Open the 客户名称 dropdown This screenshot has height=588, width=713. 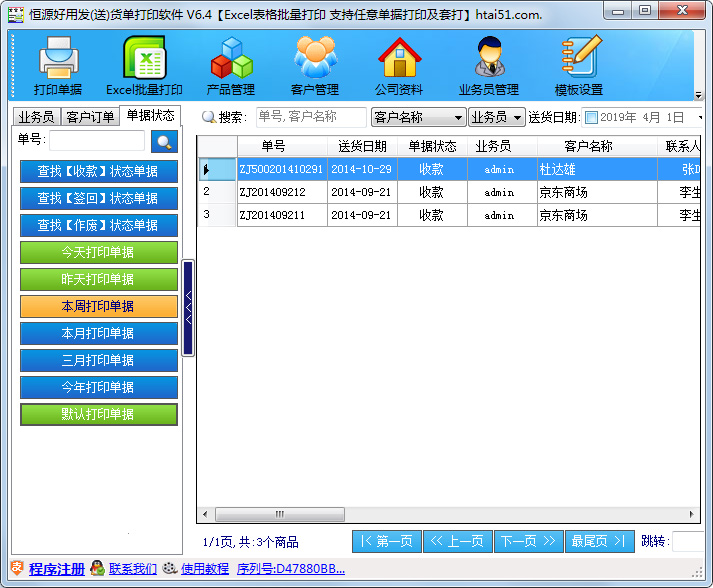(x=418, y=117)
